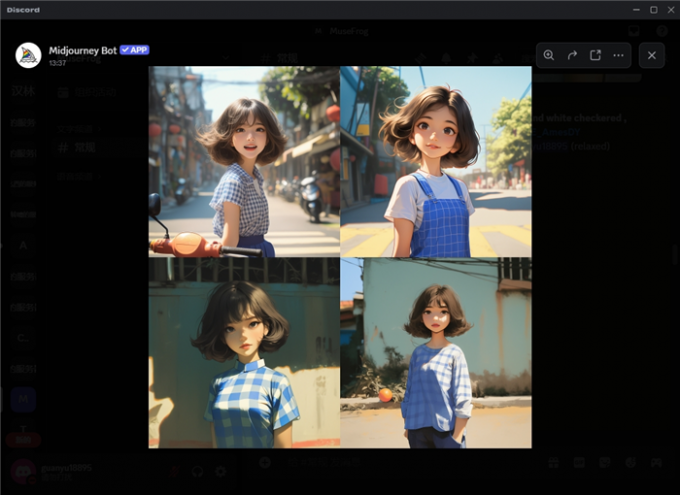
Task: Click the verified APP badge
Action: pos(134,50)
